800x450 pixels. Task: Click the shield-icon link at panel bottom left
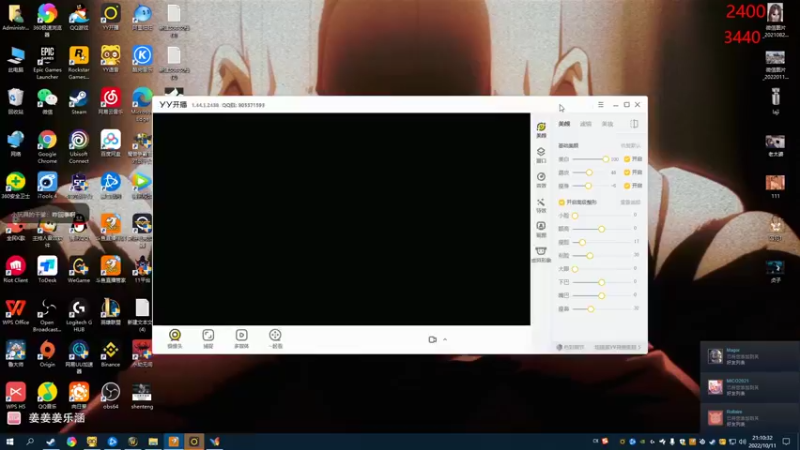coord(570,347)
